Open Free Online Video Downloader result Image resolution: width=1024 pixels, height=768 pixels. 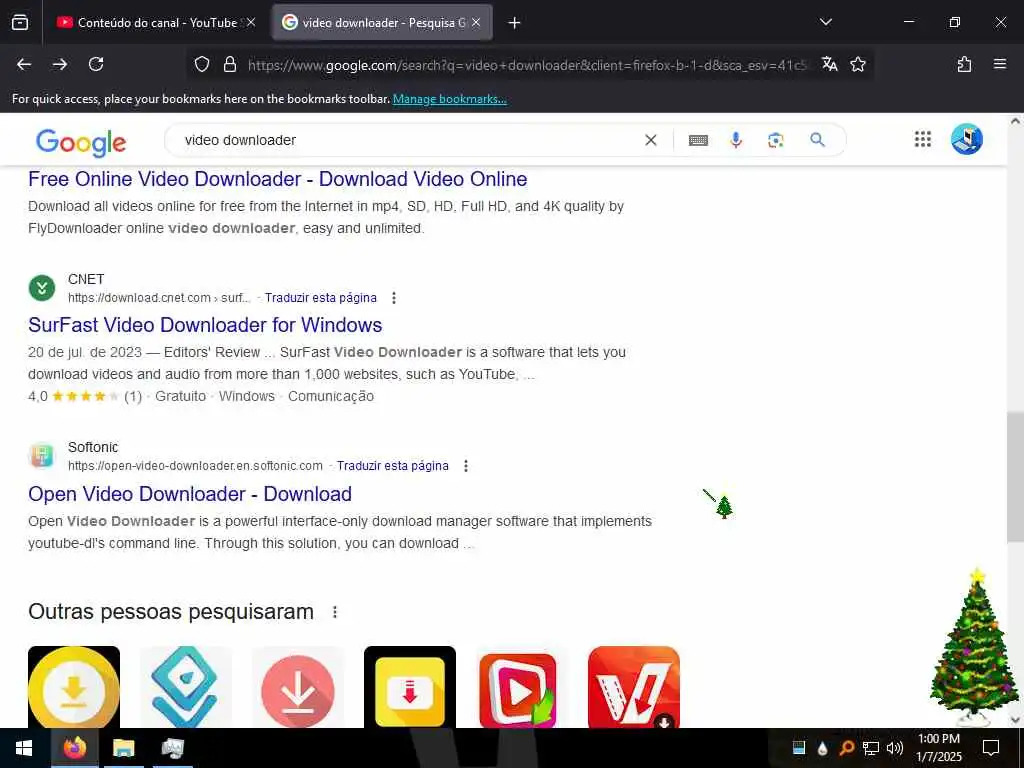tap(278, 179)
